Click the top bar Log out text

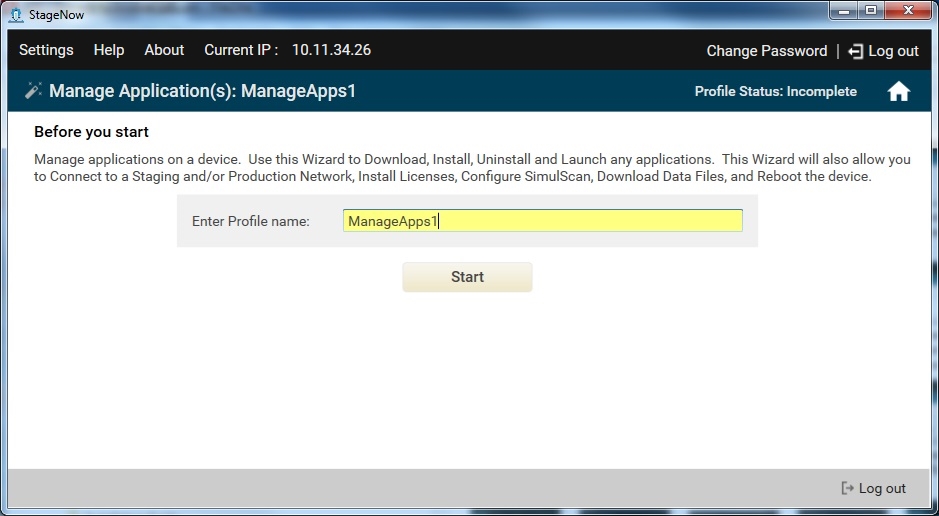(893, 51)
